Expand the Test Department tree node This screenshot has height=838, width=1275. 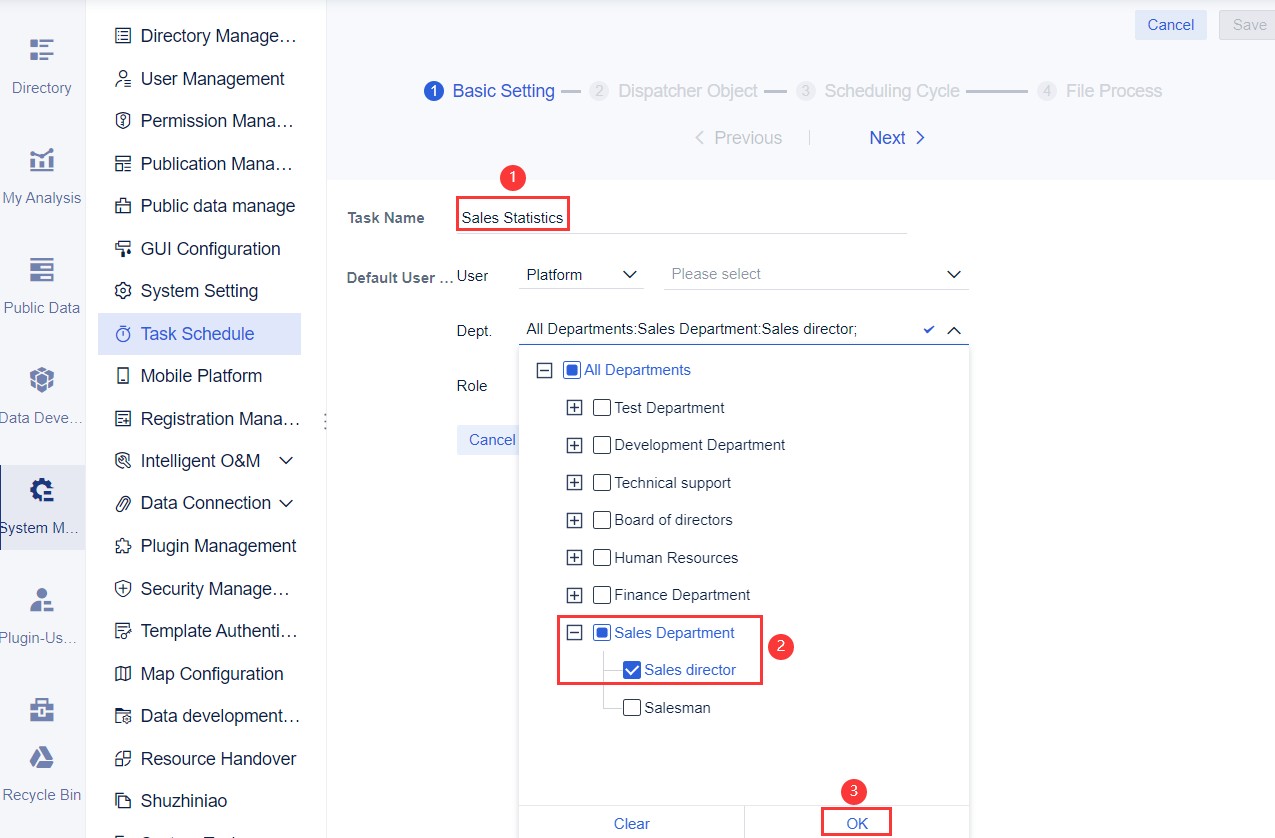coord(574,407)
